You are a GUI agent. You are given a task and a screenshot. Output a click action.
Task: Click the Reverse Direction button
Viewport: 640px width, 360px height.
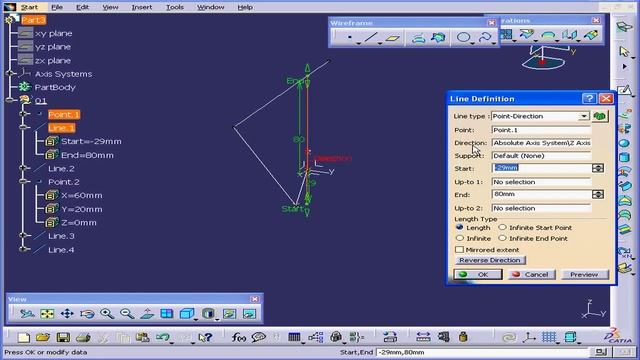pos(490,260)
